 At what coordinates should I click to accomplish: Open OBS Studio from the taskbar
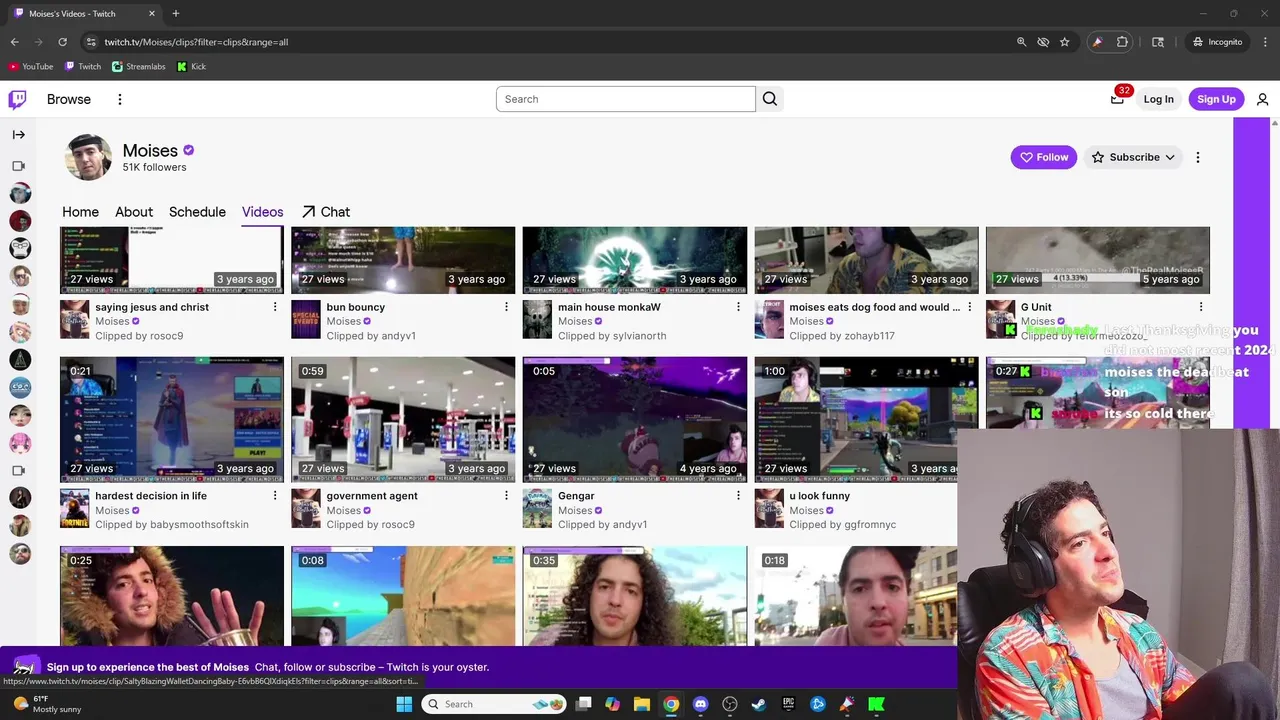[730, 704]
